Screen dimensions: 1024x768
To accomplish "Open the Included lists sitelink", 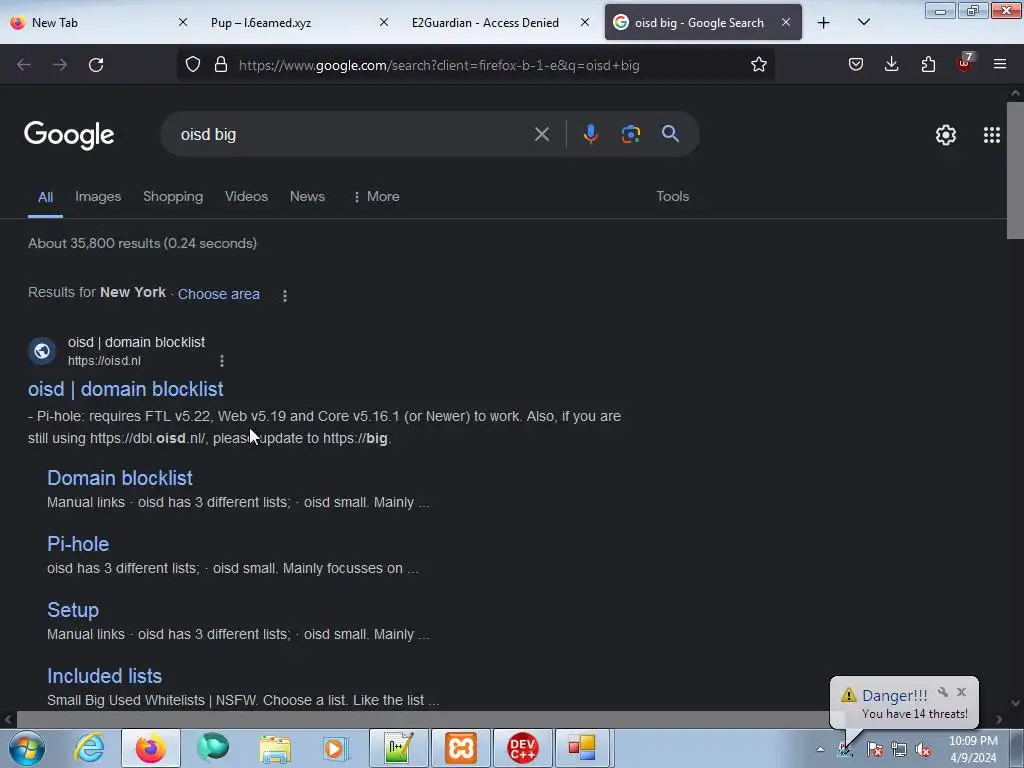I will pos(104,676).
